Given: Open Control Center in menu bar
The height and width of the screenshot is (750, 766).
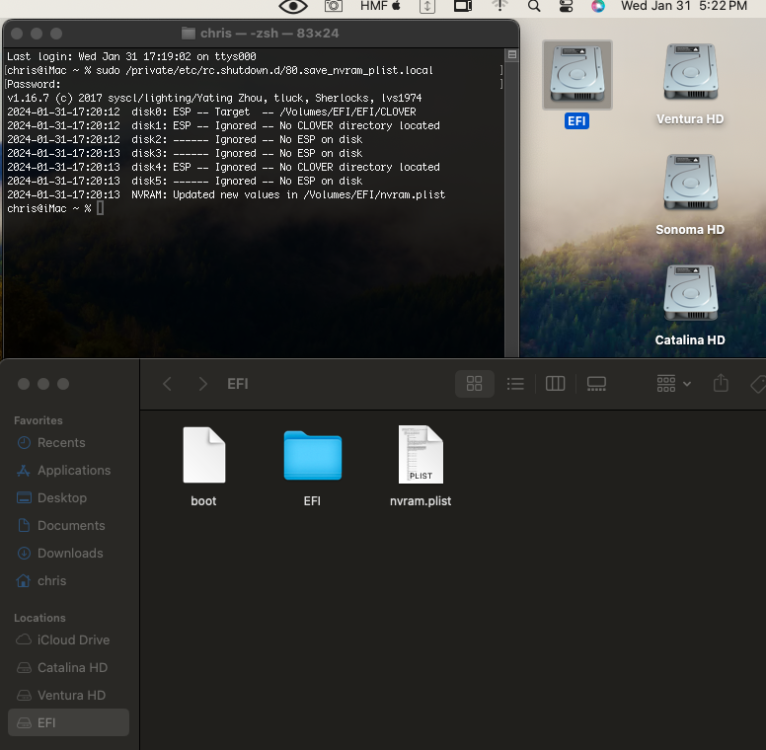Looking at the screenshot, I should [566, 6].
